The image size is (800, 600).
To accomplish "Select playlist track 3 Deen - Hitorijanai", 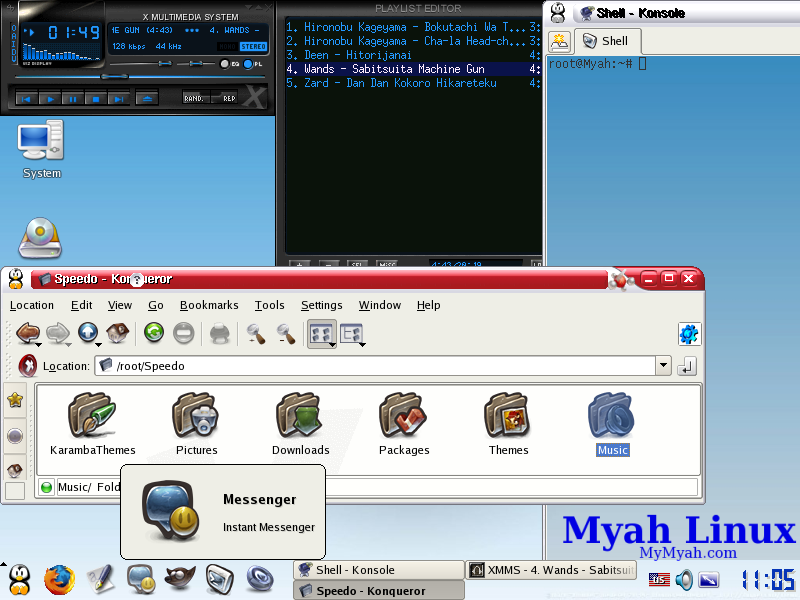I will pos(412,55).
